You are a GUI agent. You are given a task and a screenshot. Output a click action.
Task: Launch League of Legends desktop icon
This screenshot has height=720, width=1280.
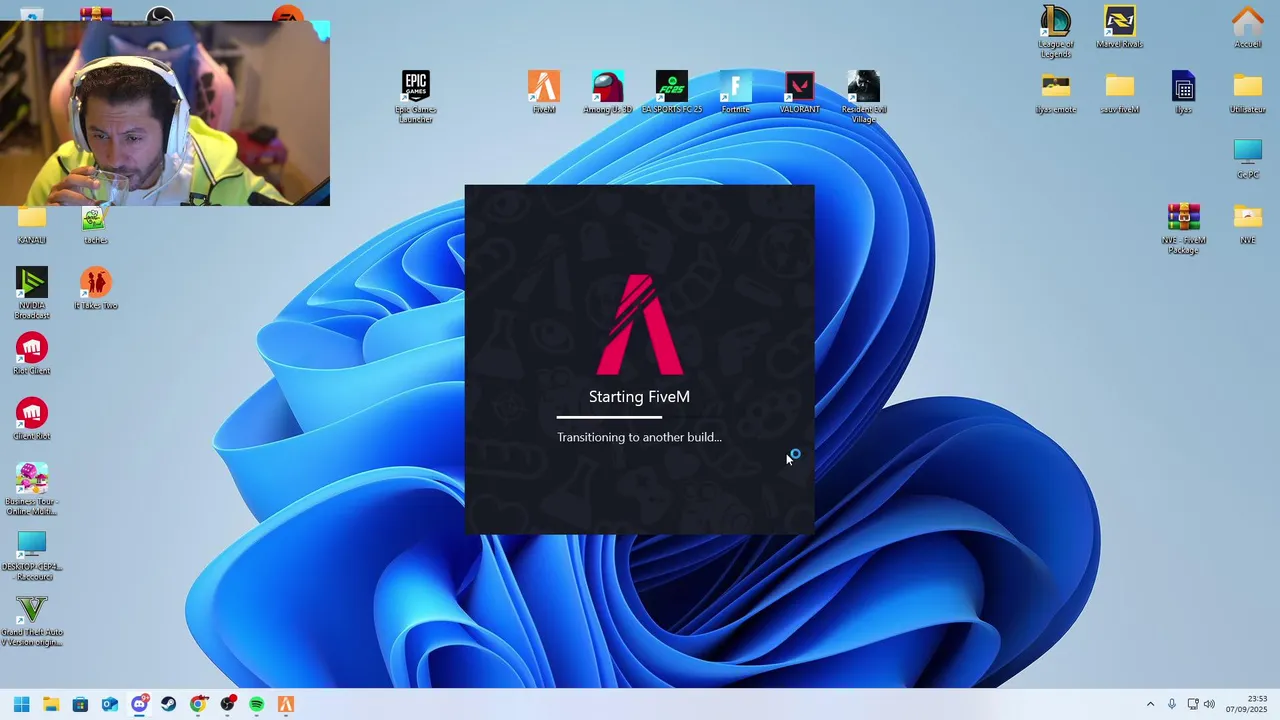[1056, 31]
